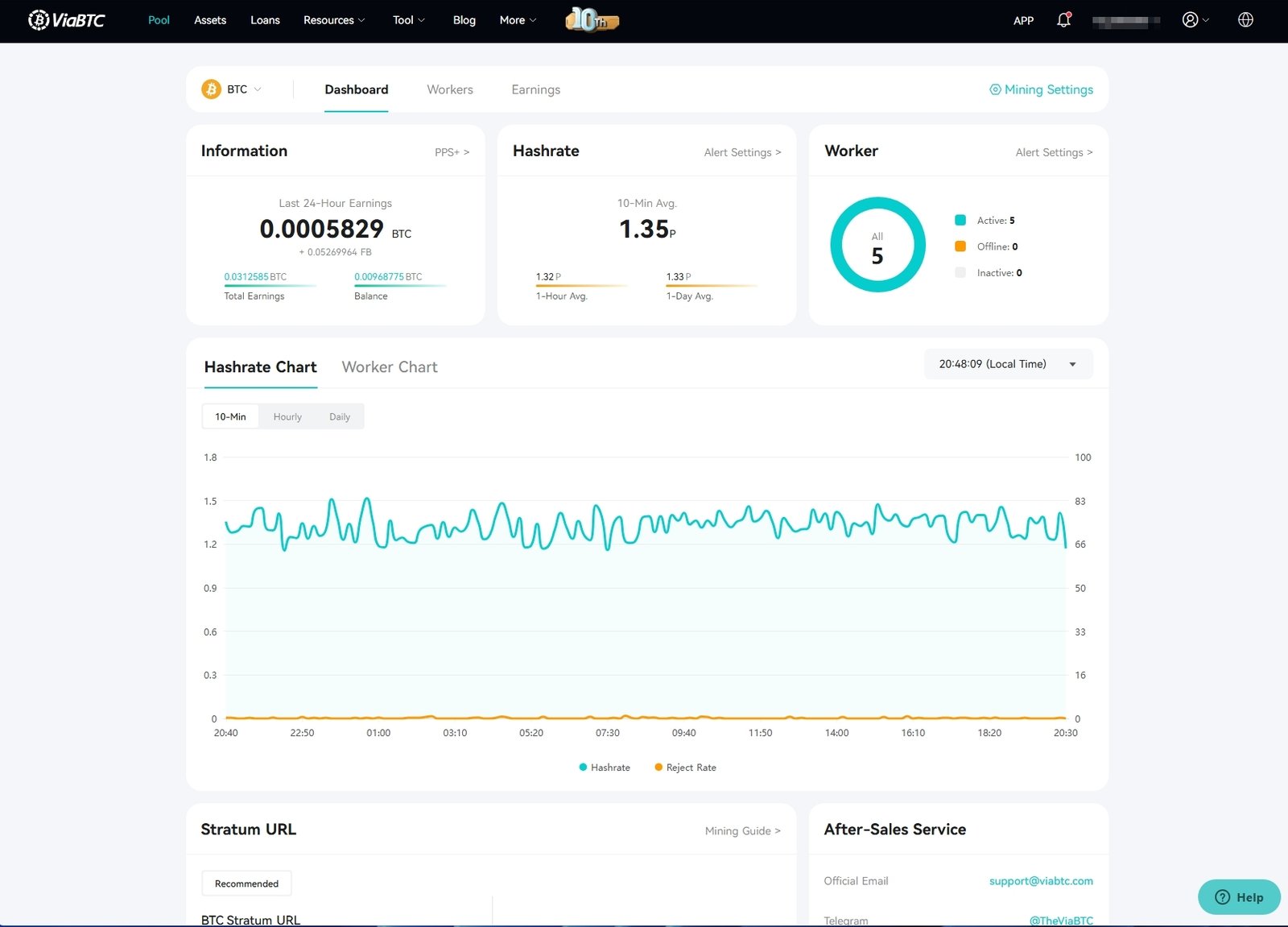Open Mining Settings gear link

pos(1041,89)
